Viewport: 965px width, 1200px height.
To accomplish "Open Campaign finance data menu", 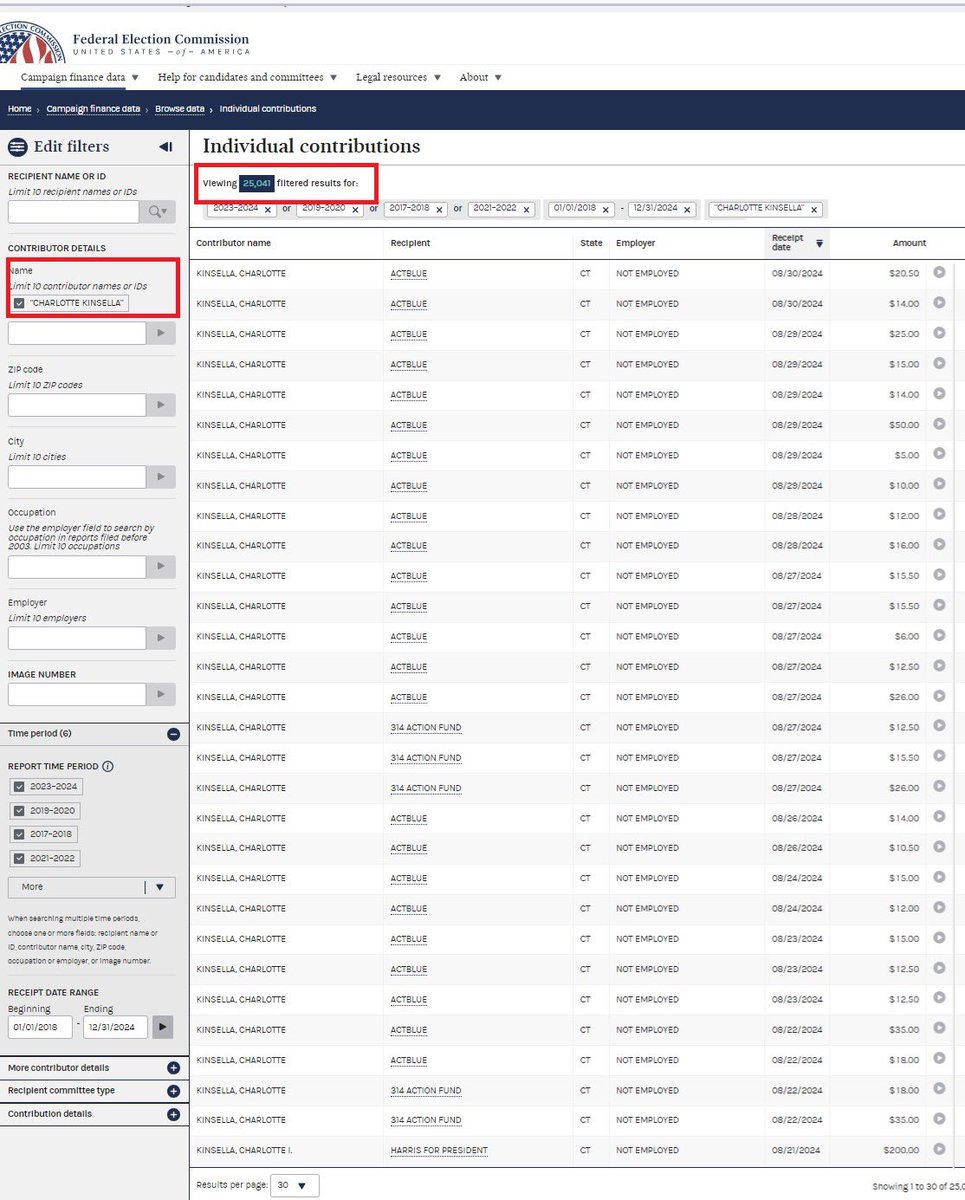I will pyautogui.click(x=80, y=77).
